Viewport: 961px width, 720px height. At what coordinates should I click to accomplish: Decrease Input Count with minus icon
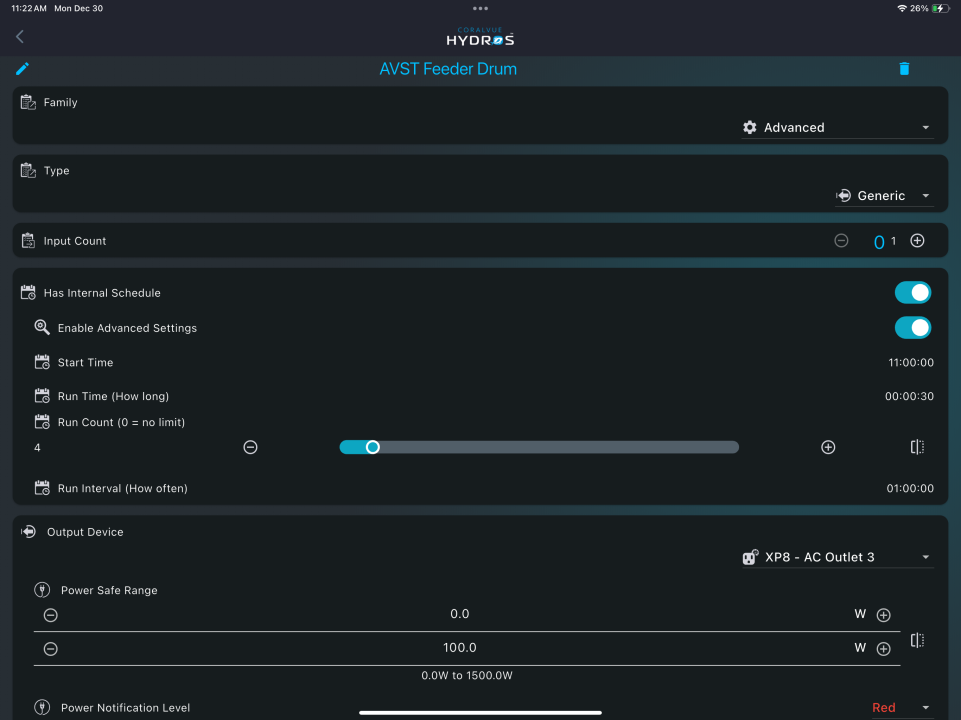pos(841,241)
